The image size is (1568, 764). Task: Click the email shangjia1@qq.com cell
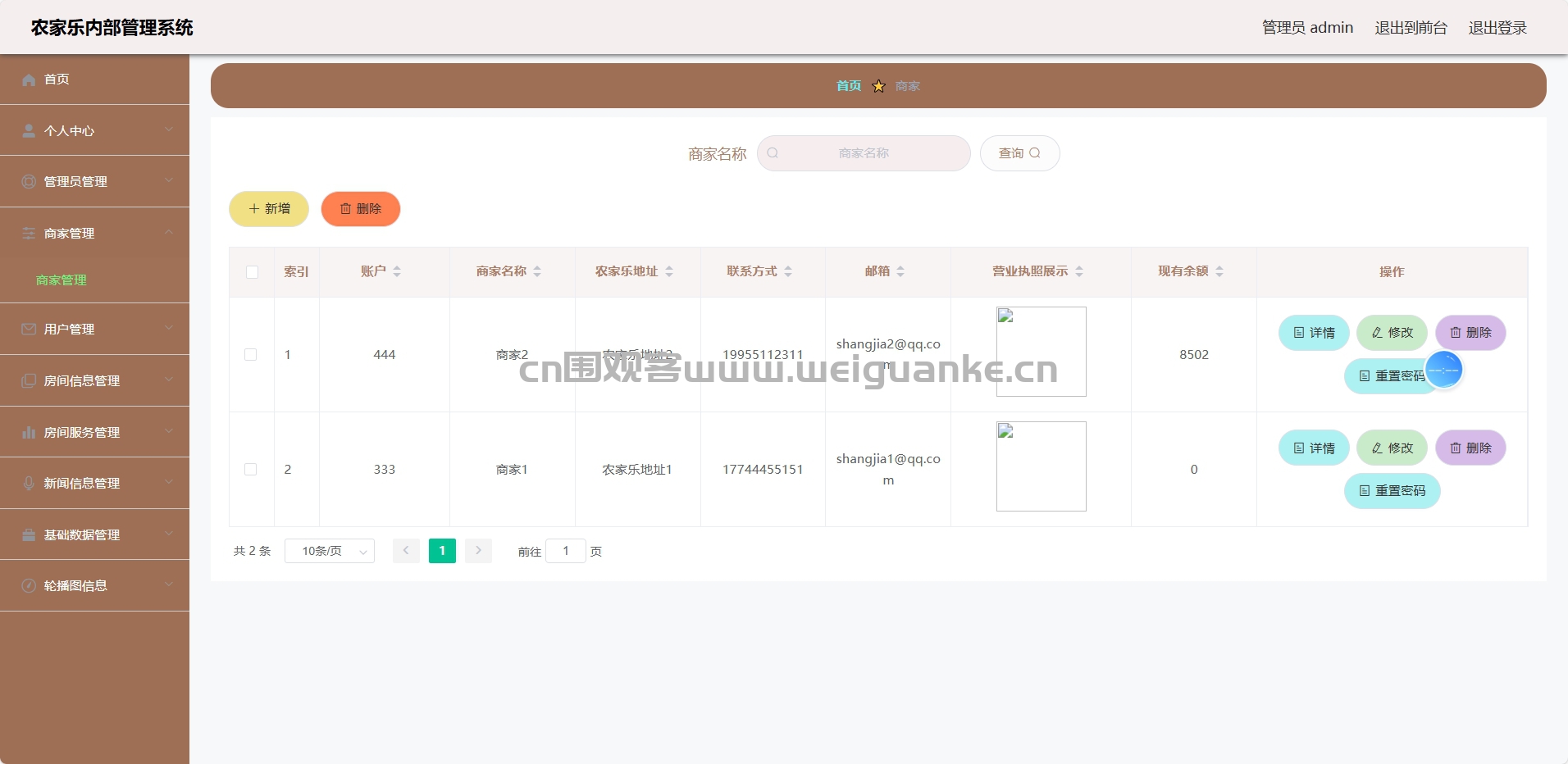tap(888, 470)
